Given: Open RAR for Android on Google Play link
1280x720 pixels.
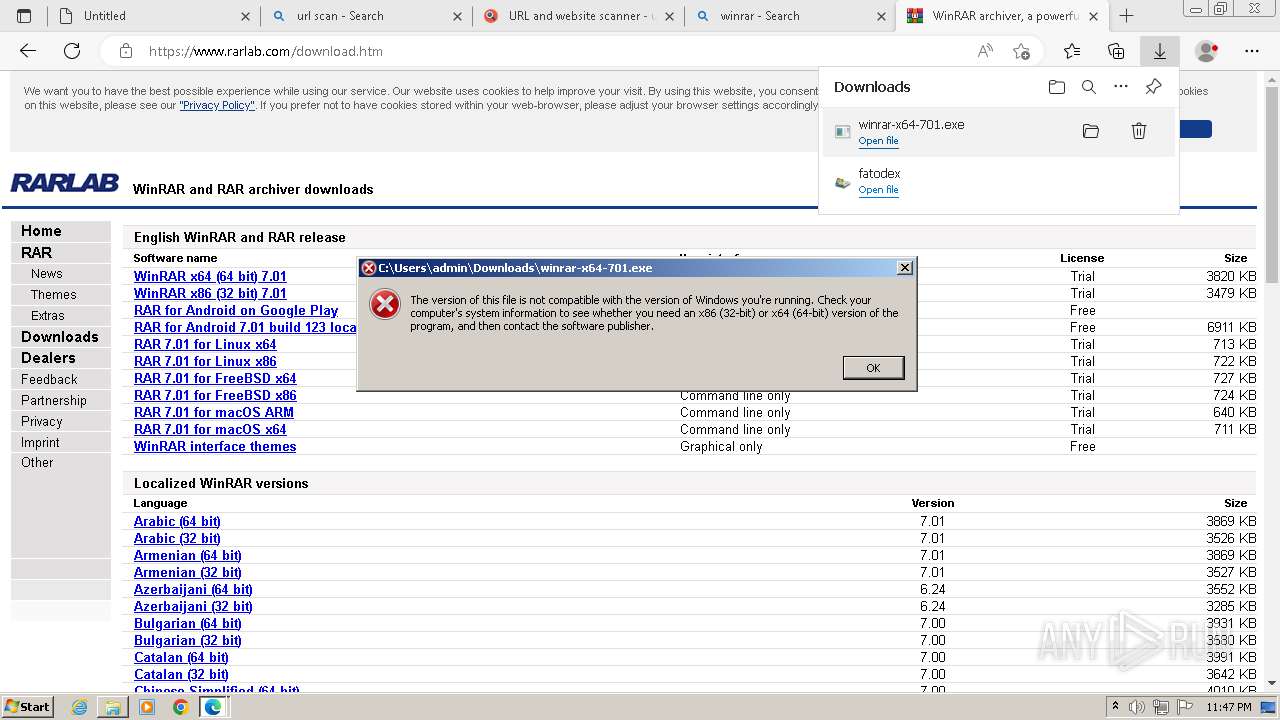Looking at the screenshot, I should coord(236,311).
